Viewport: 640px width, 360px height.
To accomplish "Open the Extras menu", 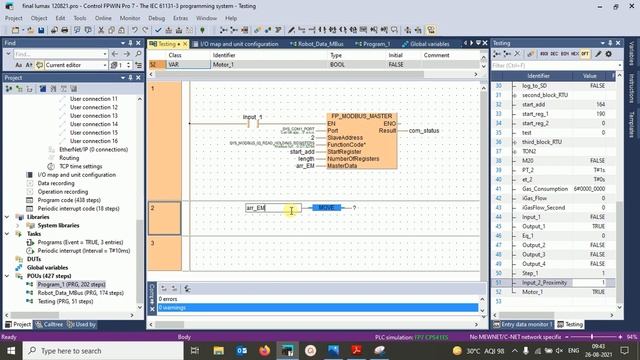I will (x=180, y=18).
